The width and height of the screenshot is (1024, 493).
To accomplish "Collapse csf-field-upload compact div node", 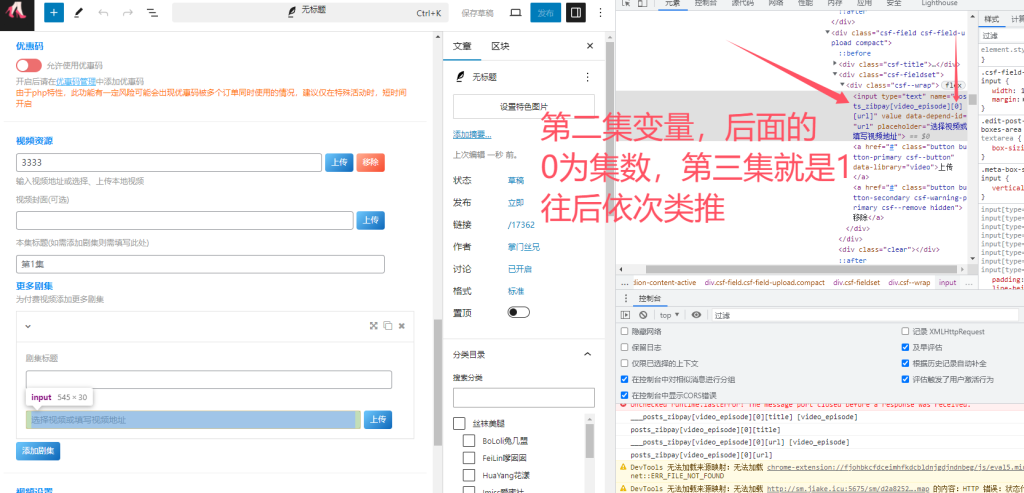I will [x=827, y=32].
